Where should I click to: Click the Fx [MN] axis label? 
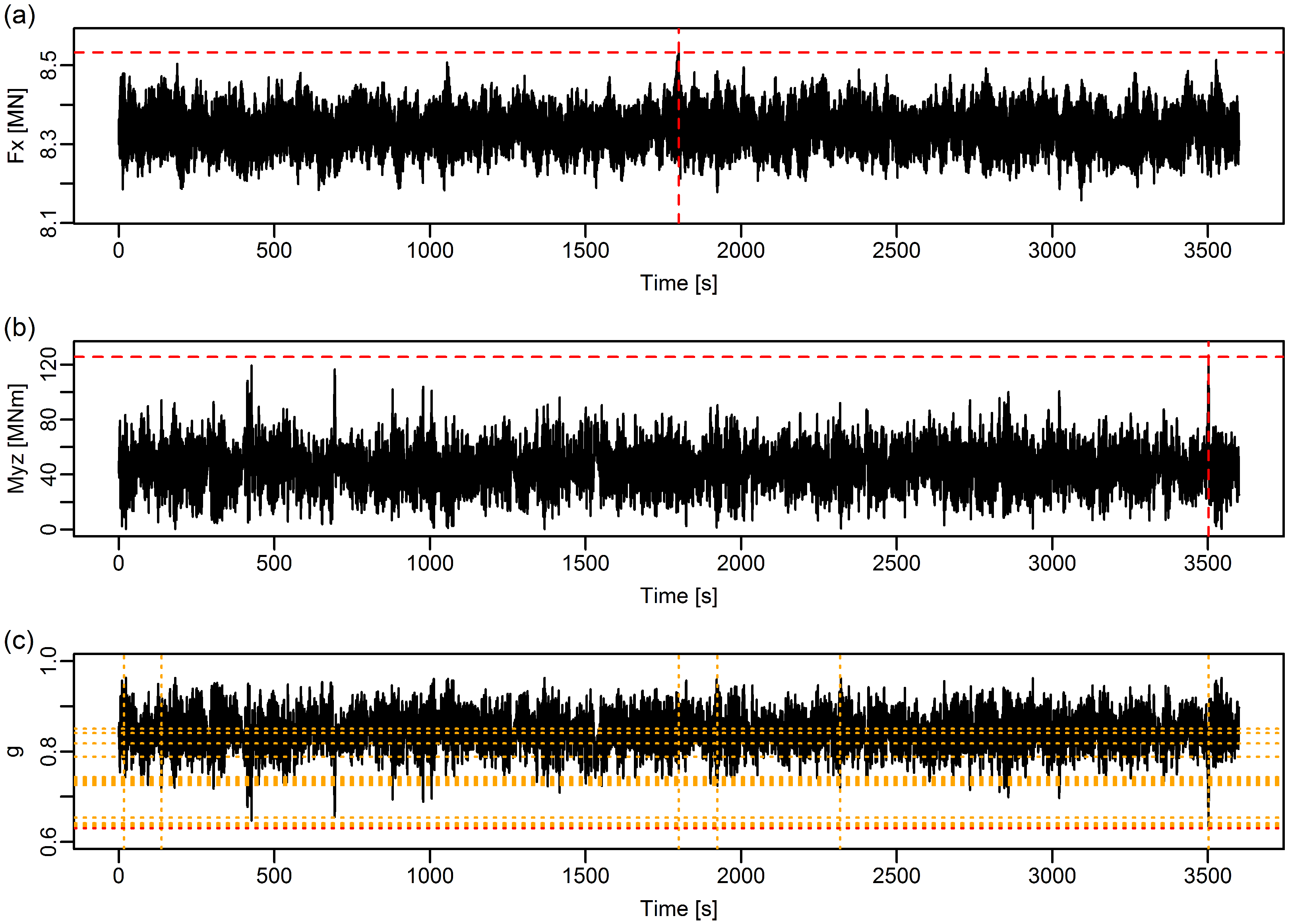[17, 126]
